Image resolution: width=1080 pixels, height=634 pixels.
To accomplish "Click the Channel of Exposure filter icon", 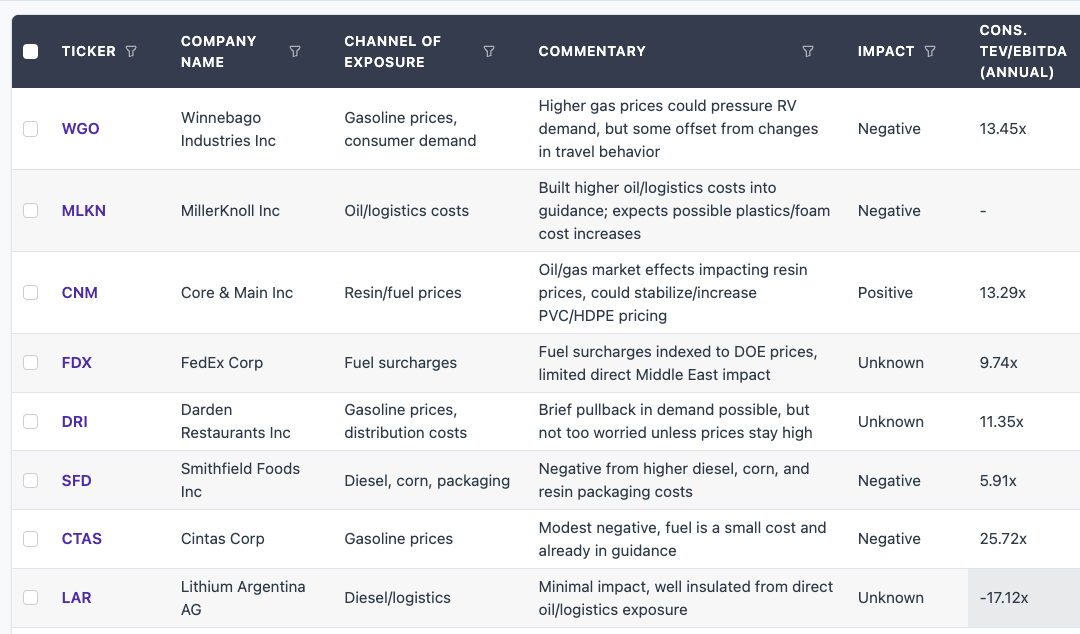I will [489, 51].
